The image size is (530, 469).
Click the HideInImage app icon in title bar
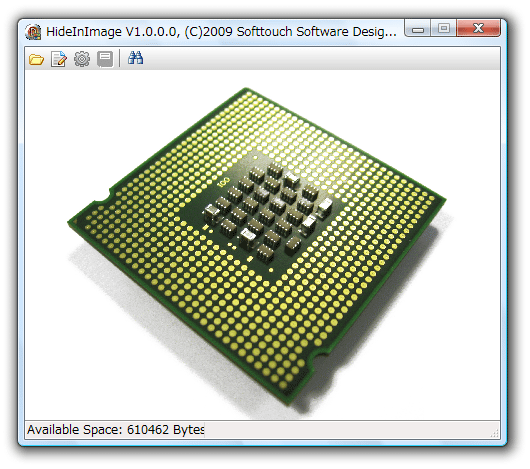[33, 32]
